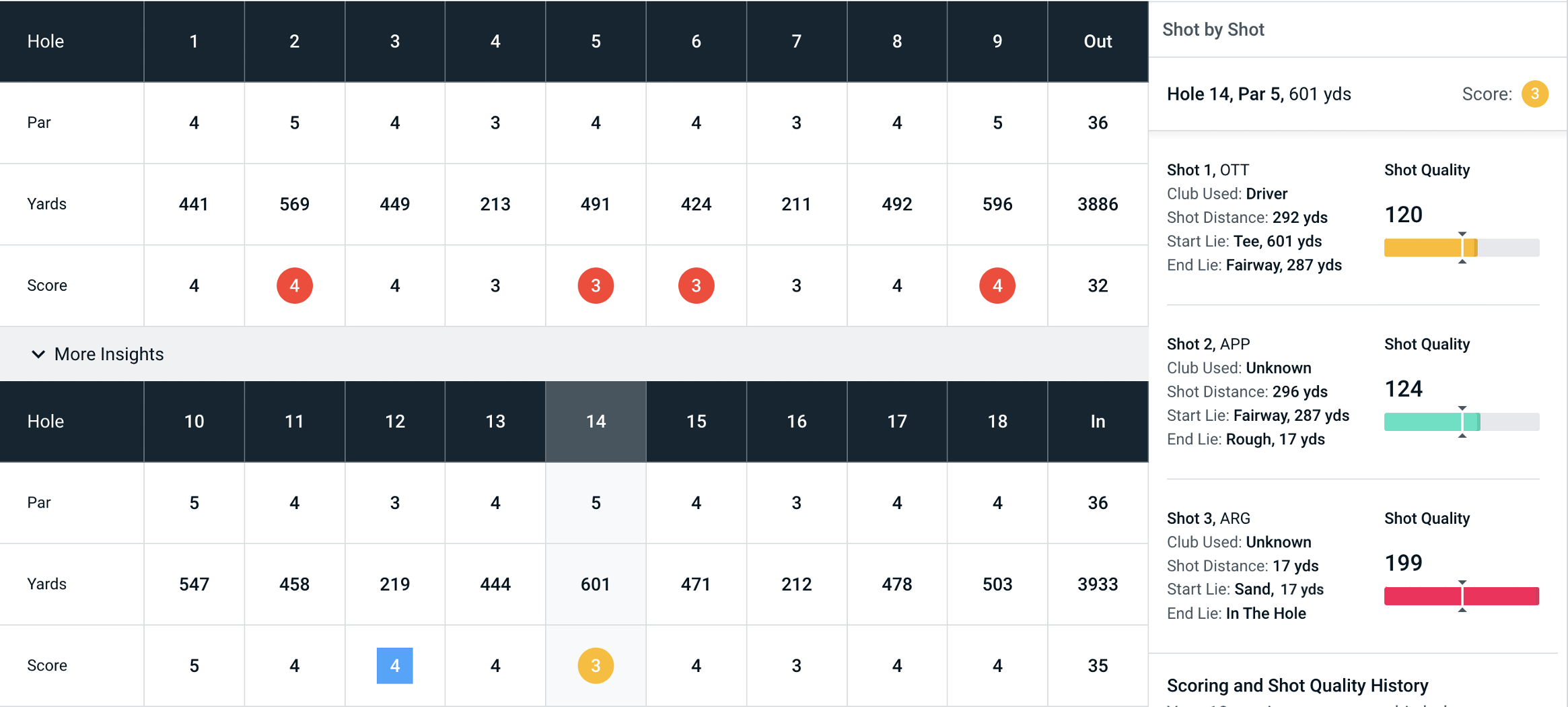Select hole 14 column header
1568x707 pixels.
[x=596, y=422]
